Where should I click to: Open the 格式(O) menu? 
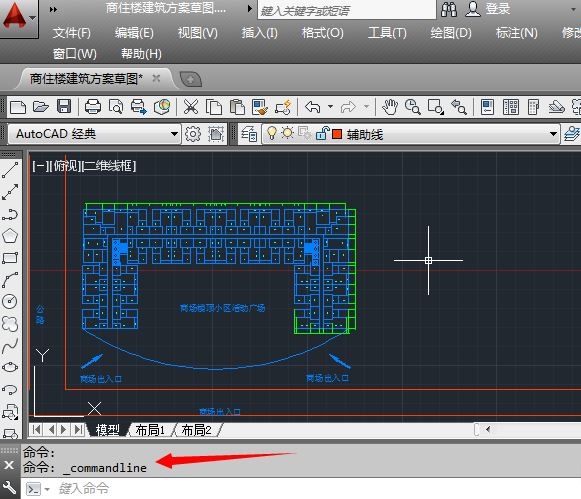pyautogui.click(x=322, y=33)
